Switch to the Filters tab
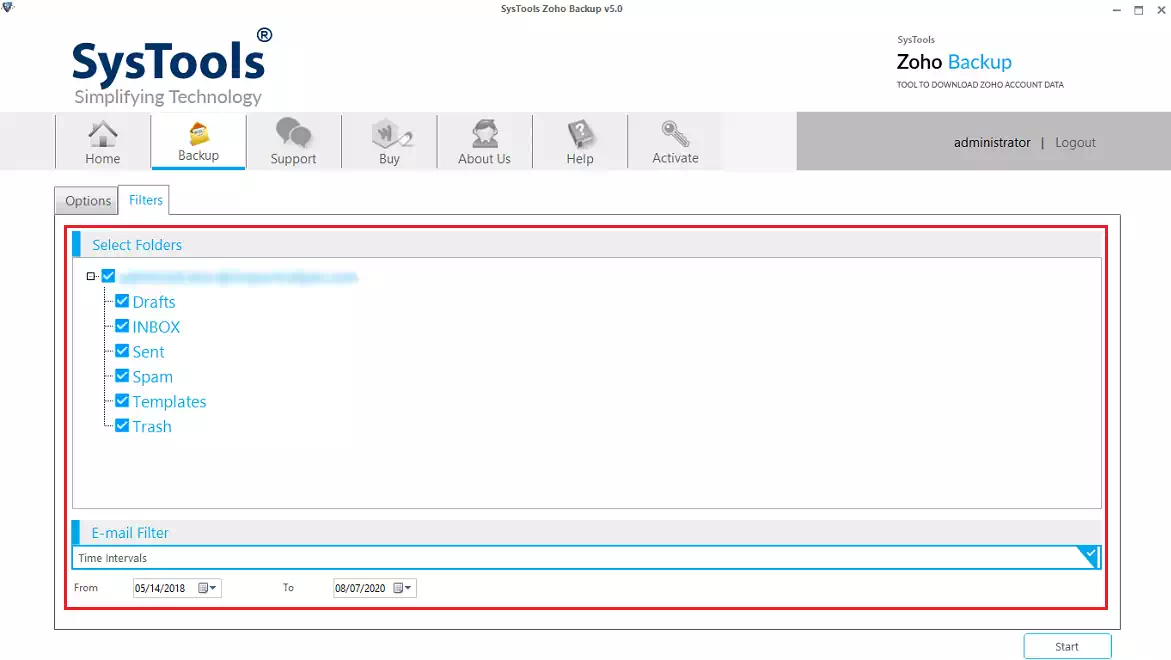This screenshot has height=660, width=1171. coord(145,200)
